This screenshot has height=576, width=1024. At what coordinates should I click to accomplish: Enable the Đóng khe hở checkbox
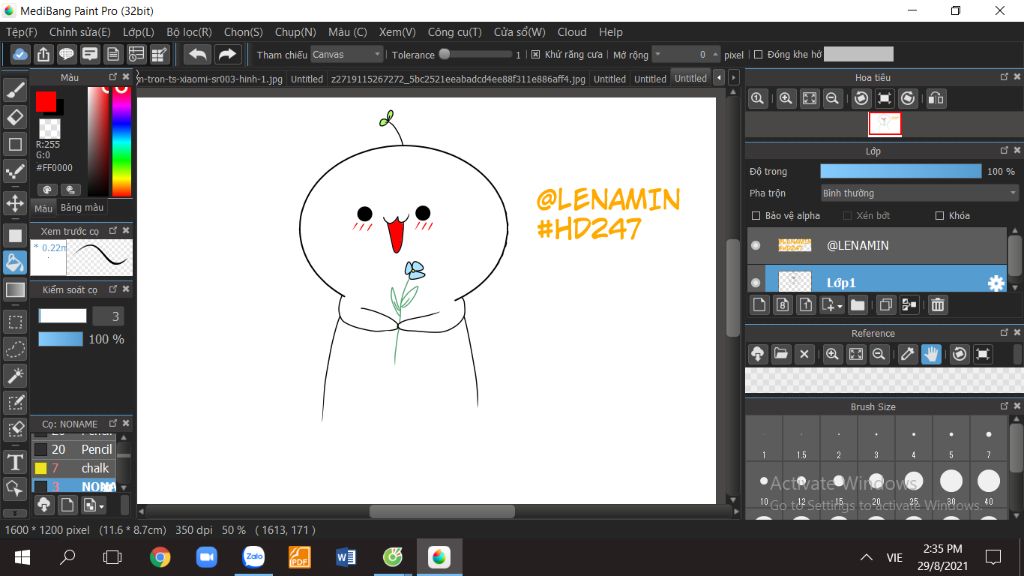pyautogui.click(x=758, y=55)
